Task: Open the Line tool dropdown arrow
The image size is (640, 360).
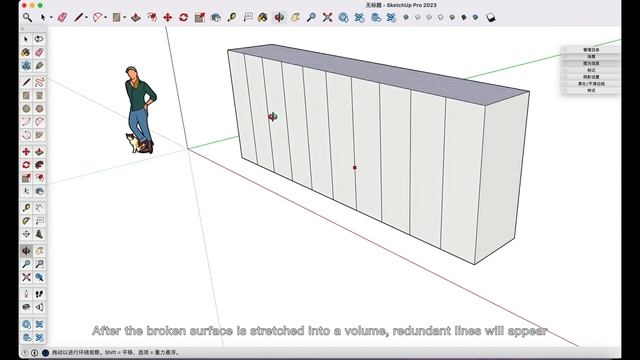Action: click(86, 18)
